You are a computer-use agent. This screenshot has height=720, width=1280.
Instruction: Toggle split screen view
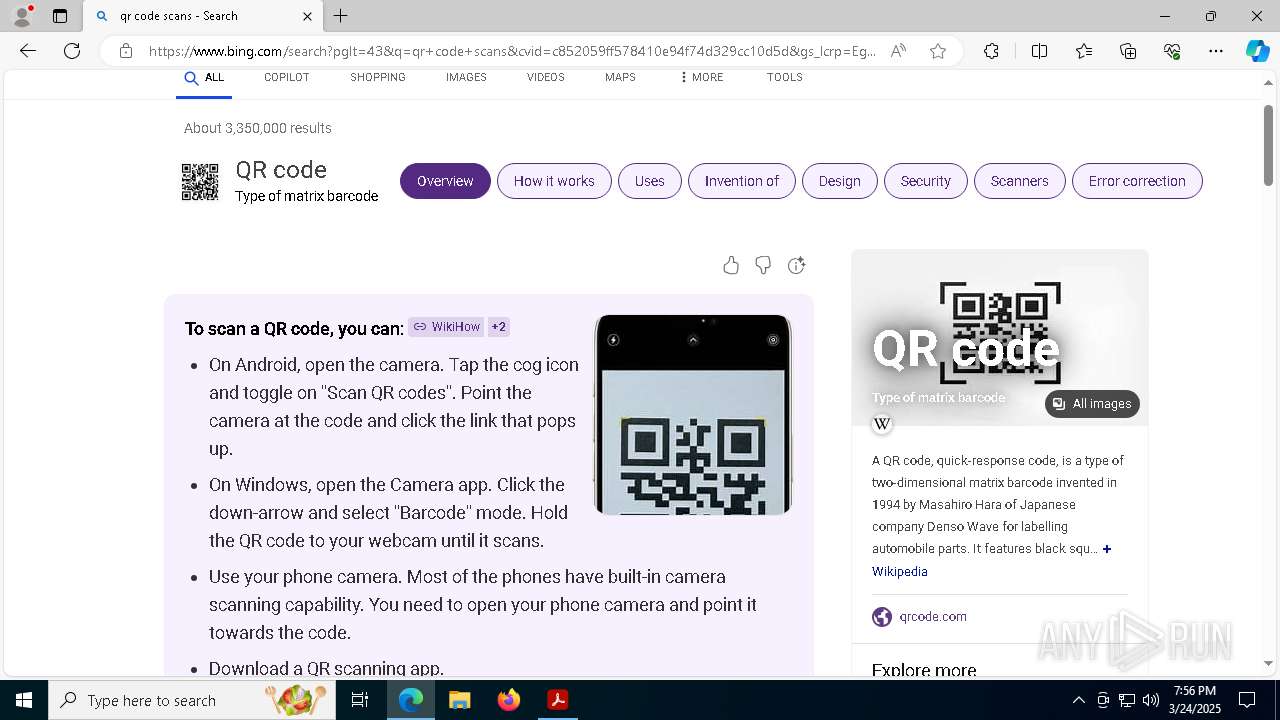[x=1039, y=51]
